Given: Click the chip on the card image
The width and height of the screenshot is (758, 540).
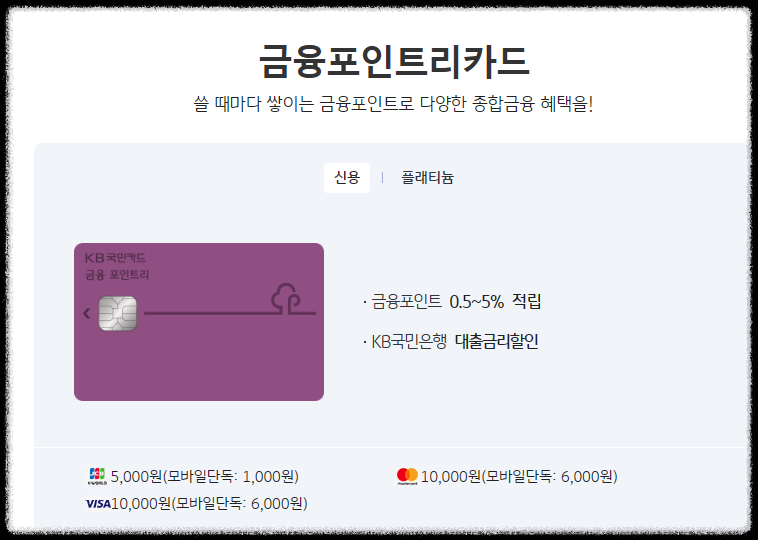Looking at the screenshot, I should point(117,314).
